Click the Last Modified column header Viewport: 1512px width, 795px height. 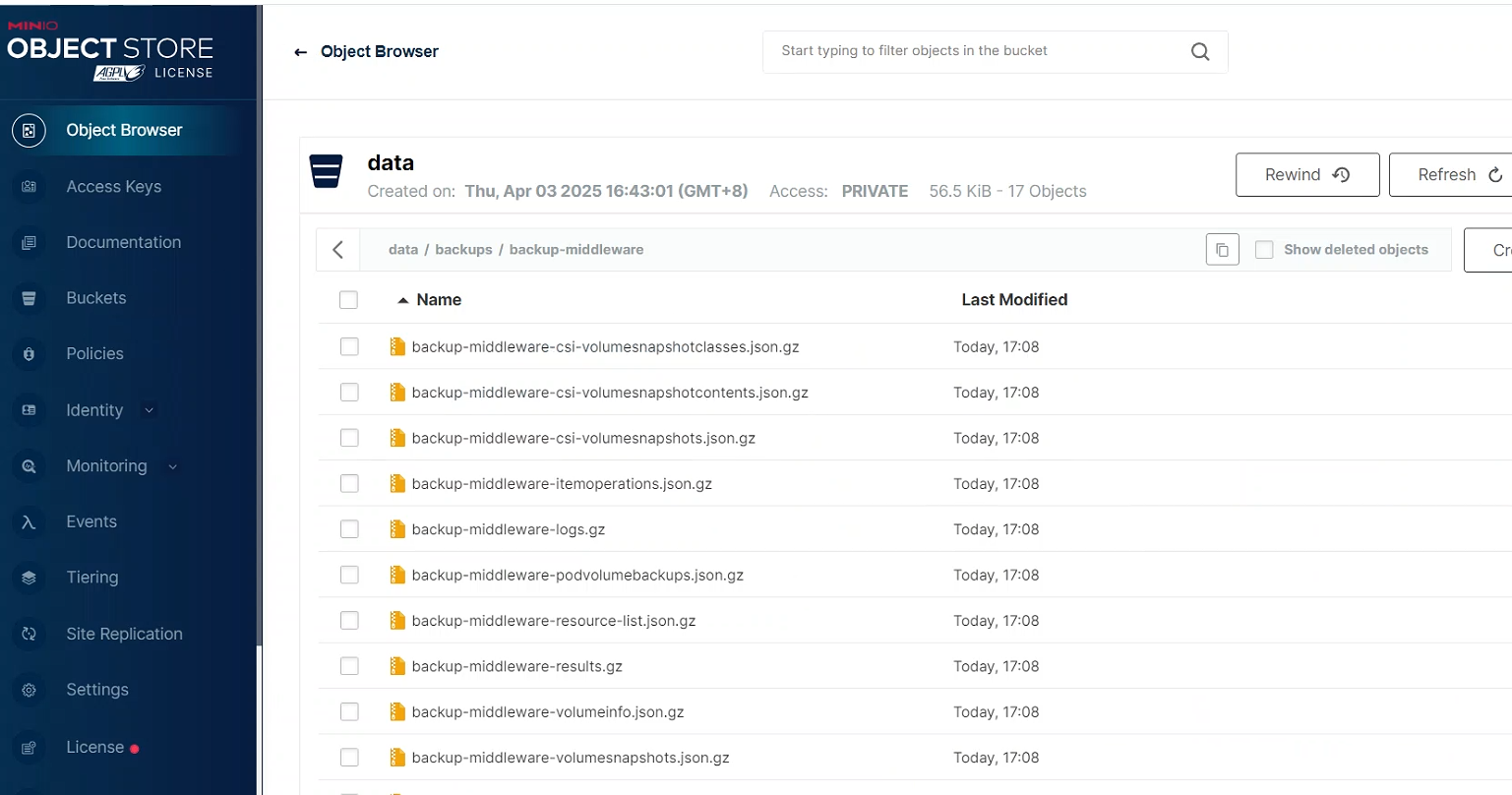click(x=1014, y=300)
